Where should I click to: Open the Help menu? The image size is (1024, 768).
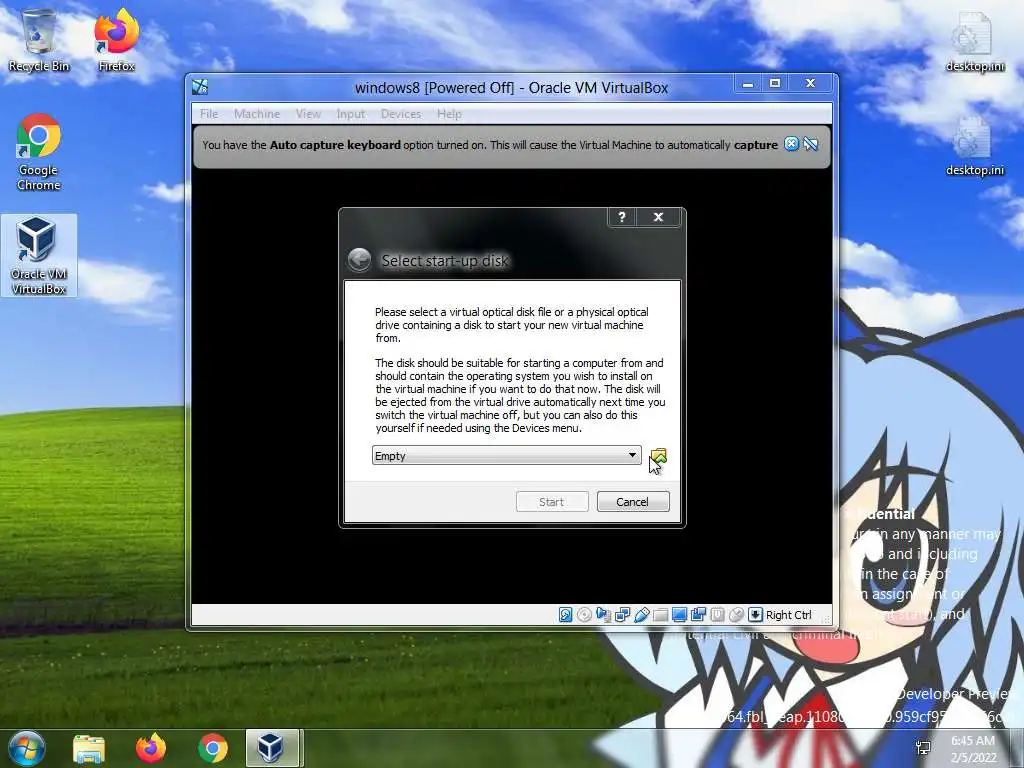point(449,114)
